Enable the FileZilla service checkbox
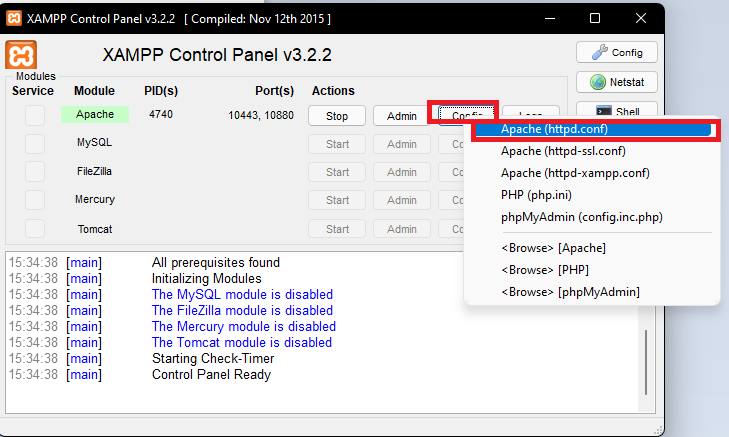This screenshot has height=437, width=729. point(35,172)
